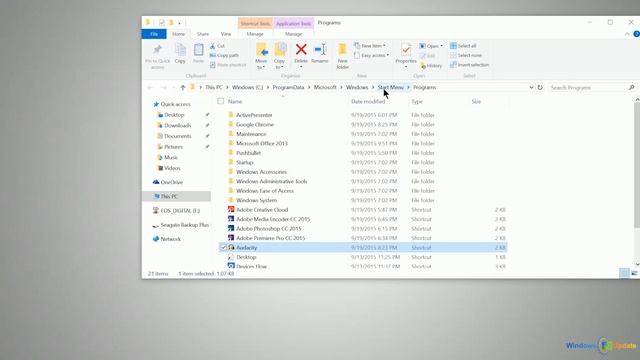Create a New folder from ribbon
This screenshot has height=360, width=640.
342,56
